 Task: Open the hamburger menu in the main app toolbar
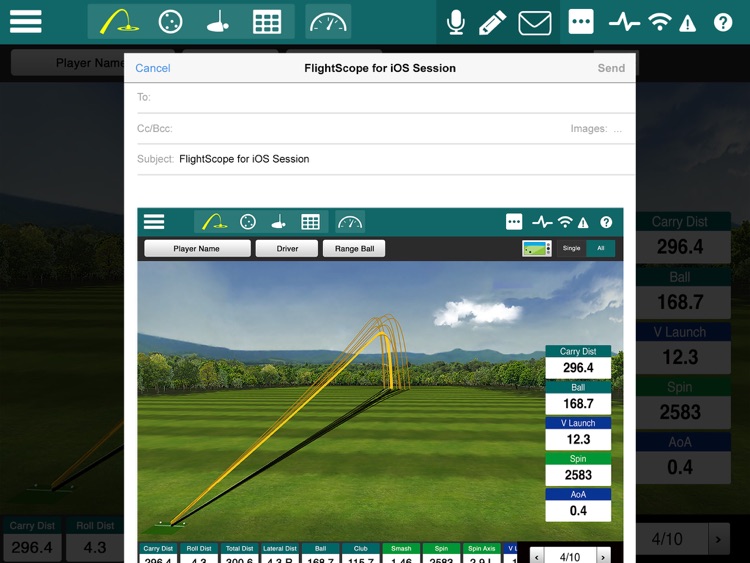(26, 22)
